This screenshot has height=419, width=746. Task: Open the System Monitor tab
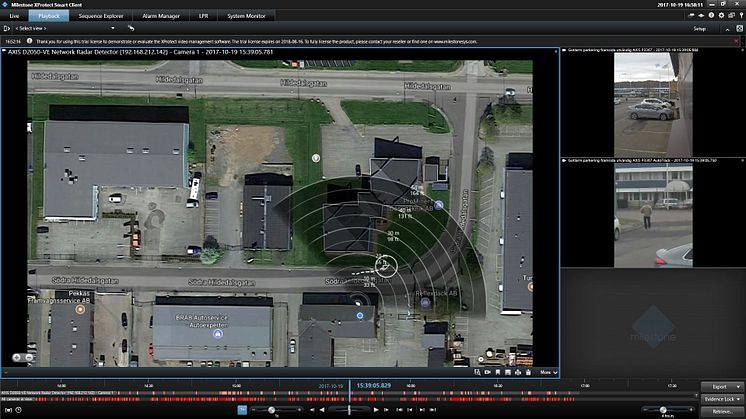pyautogui.click(x=246, y=16)
